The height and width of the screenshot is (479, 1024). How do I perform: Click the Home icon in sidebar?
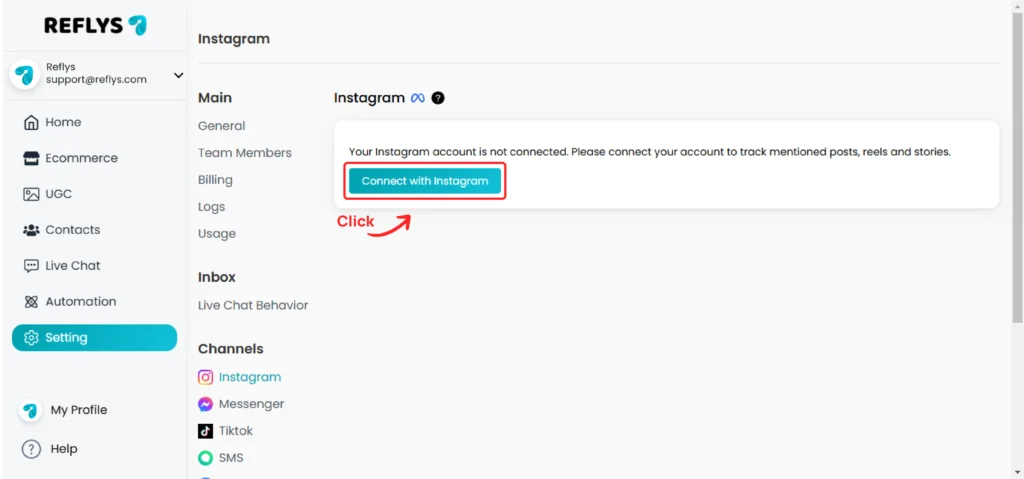[31, 122]
